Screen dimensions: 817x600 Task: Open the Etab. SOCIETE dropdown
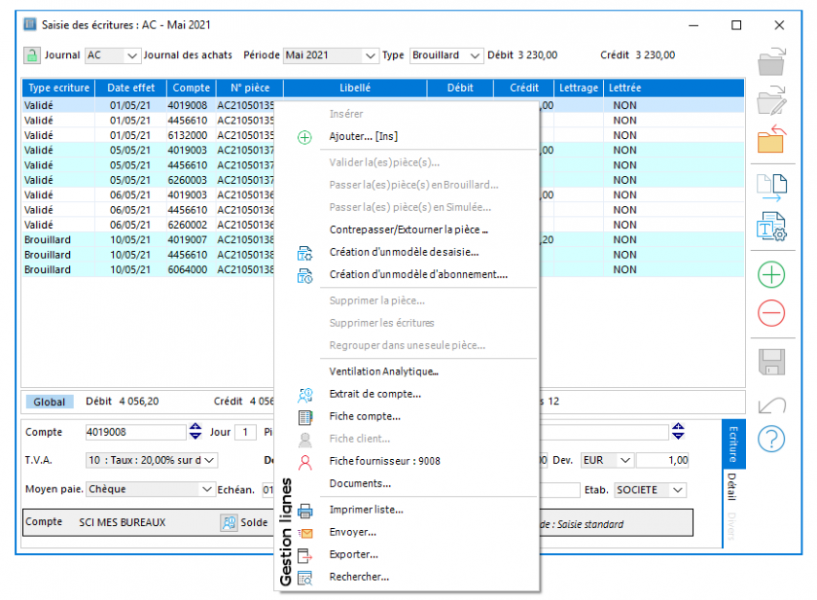tap(677, 490)
